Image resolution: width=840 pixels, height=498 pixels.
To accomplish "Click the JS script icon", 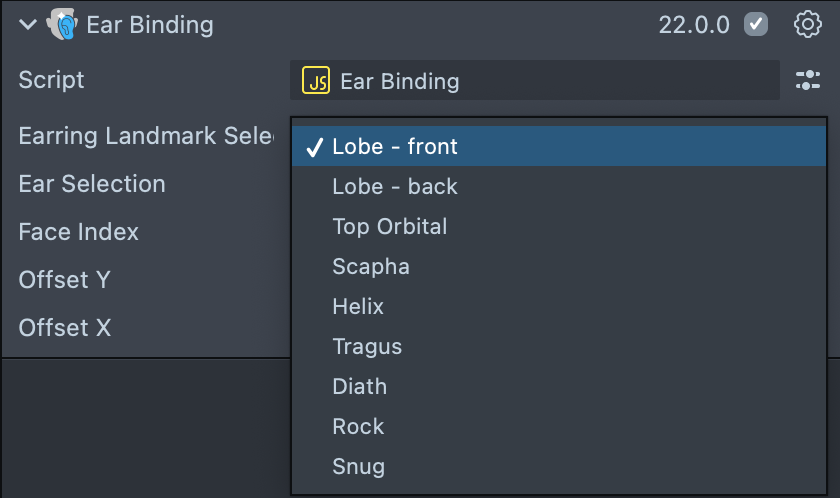I will click(316, 81).
